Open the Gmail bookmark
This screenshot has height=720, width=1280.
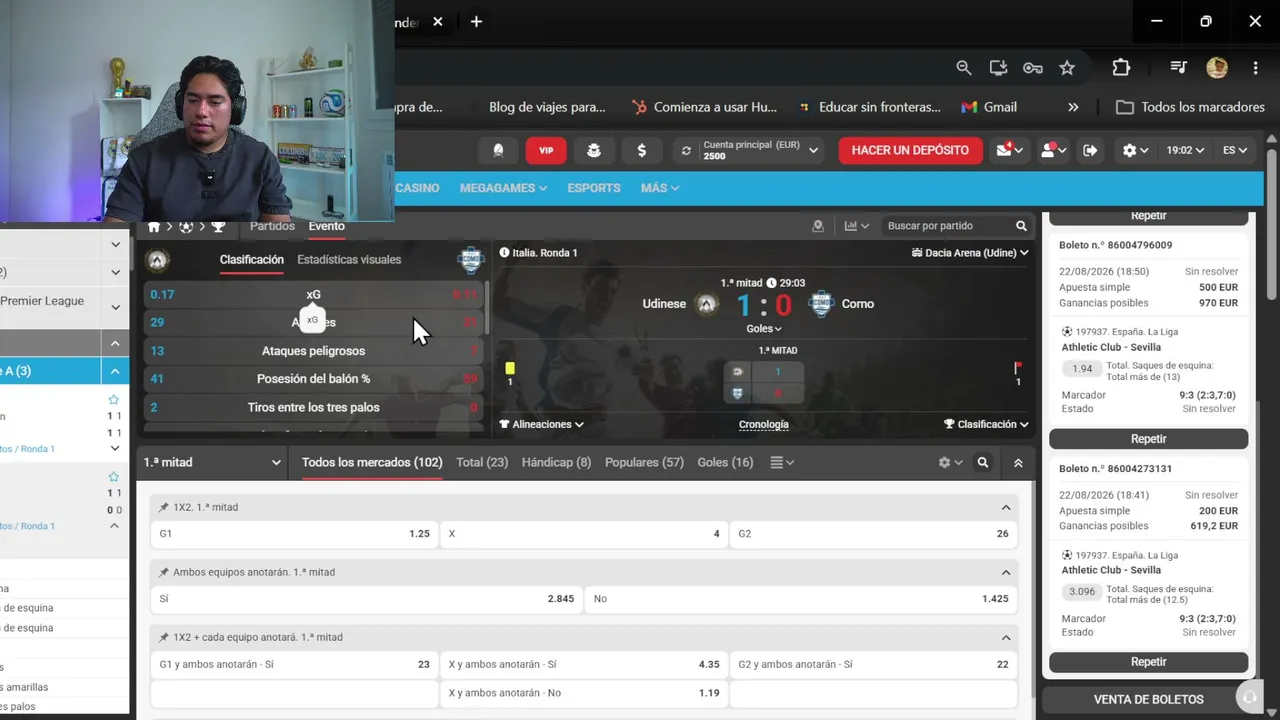pyautogui.click(x=988, y=107)
